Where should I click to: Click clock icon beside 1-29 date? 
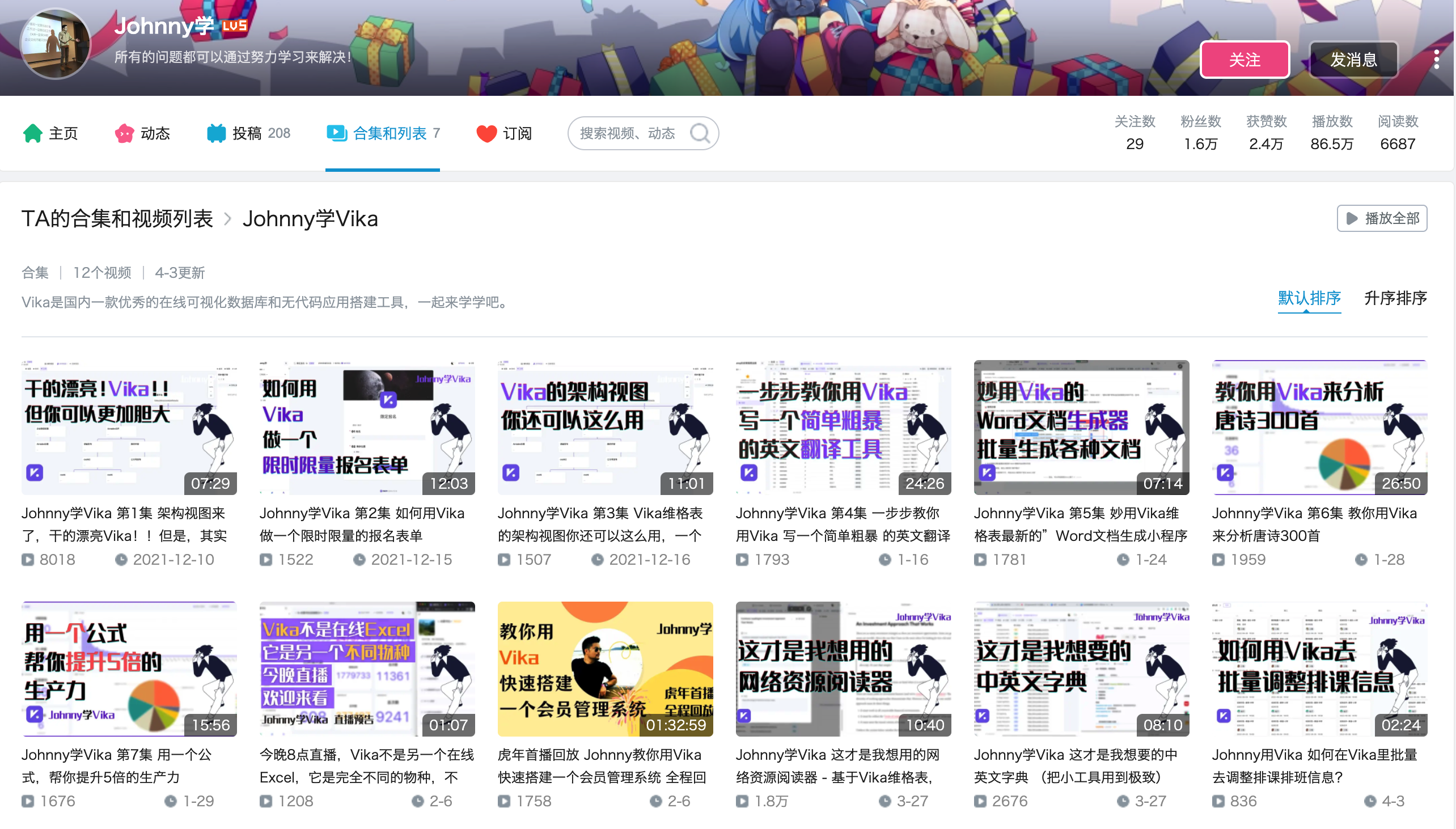(171, 801)
